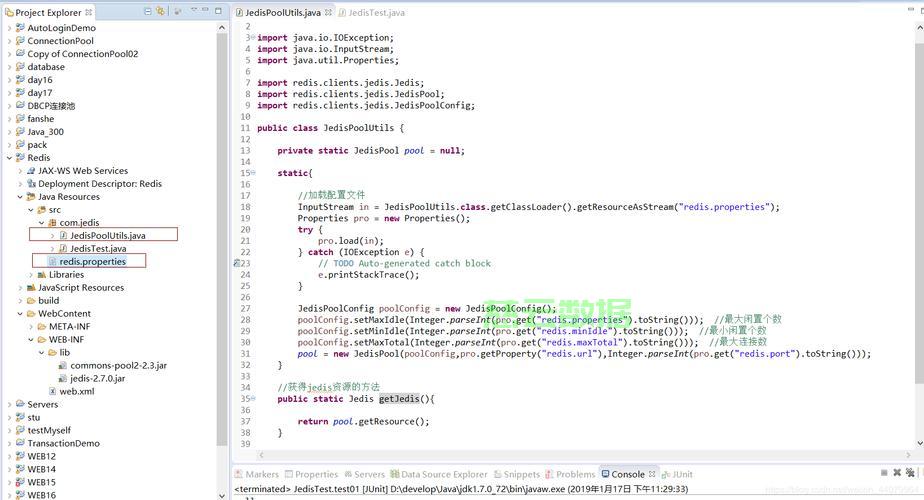
Task: Click the database project icon
Action: [20, 66]
